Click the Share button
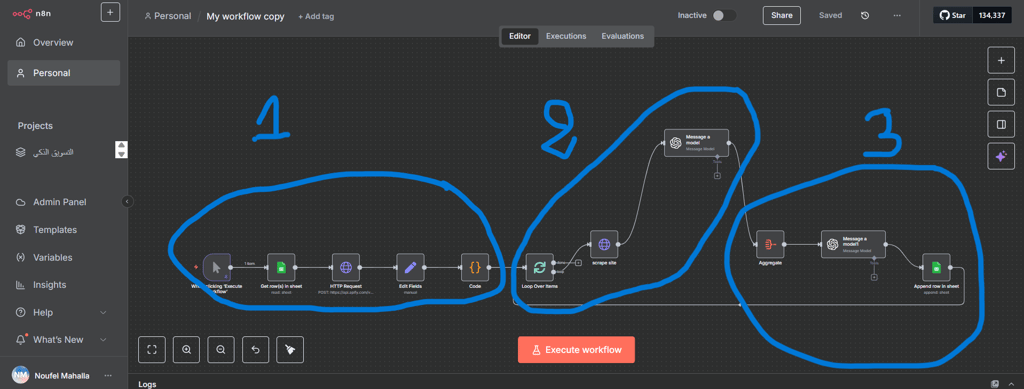This screenshot has height=389, width=1024. coord(782,15)
